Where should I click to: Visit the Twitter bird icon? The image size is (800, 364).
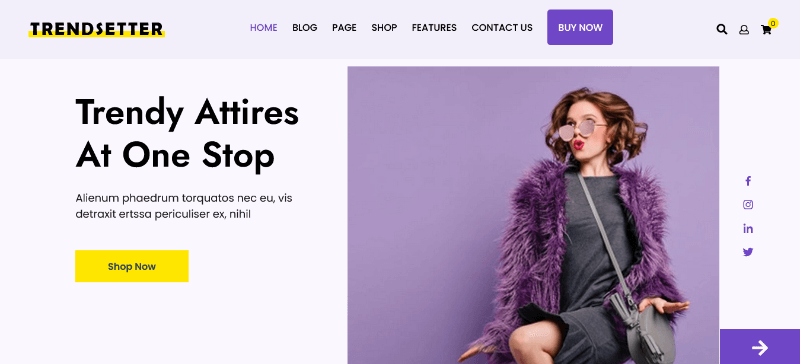tap(748, 252)
